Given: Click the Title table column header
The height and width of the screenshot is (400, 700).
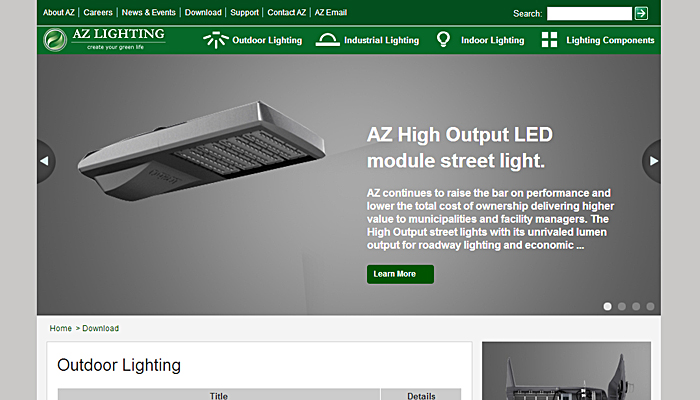Looking at the screenshot, I should [x=219, y=395].
